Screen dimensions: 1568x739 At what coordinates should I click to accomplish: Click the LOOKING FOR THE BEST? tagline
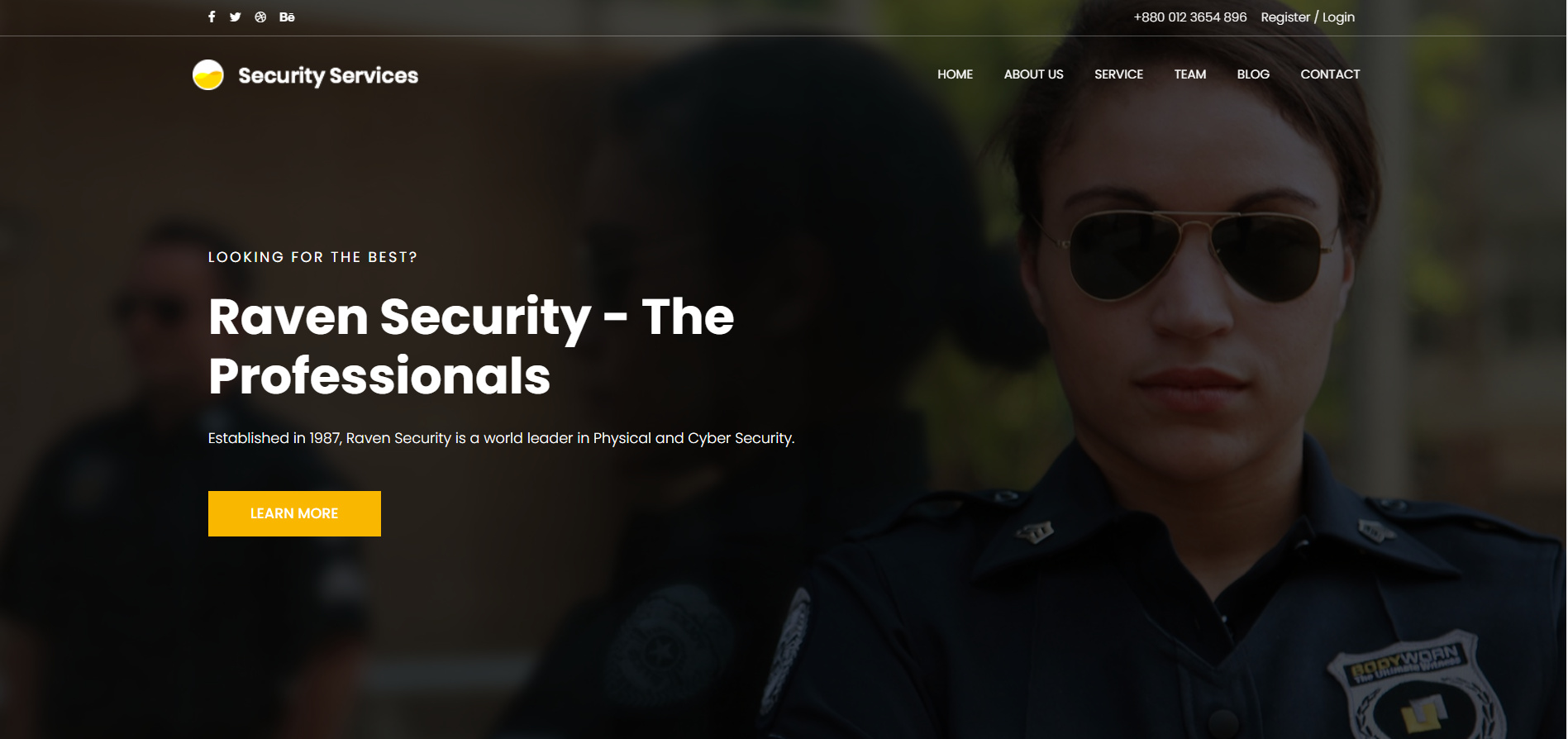pos(312,257)
